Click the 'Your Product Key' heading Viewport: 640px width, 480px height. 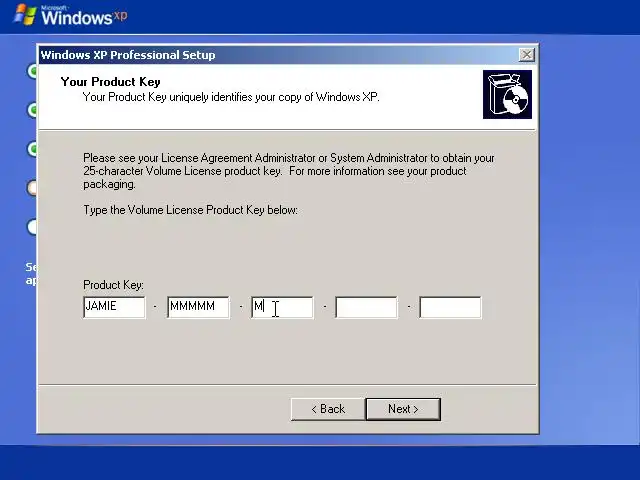[111, 82]
